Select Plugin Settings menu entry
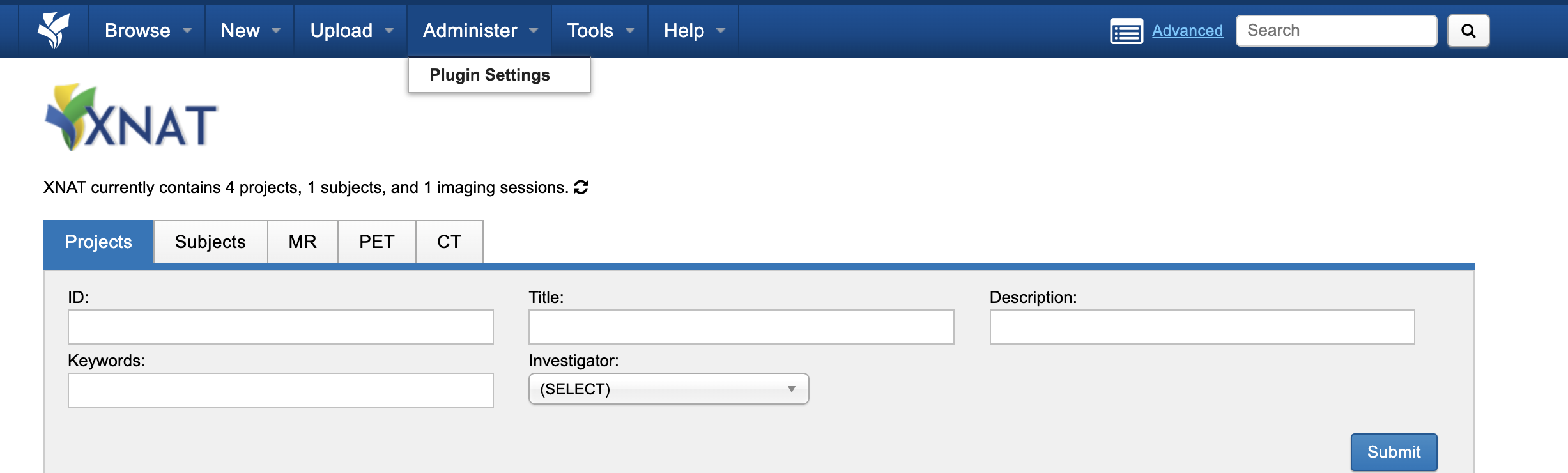The image size is (1568, 473). (x=489, y=75)
